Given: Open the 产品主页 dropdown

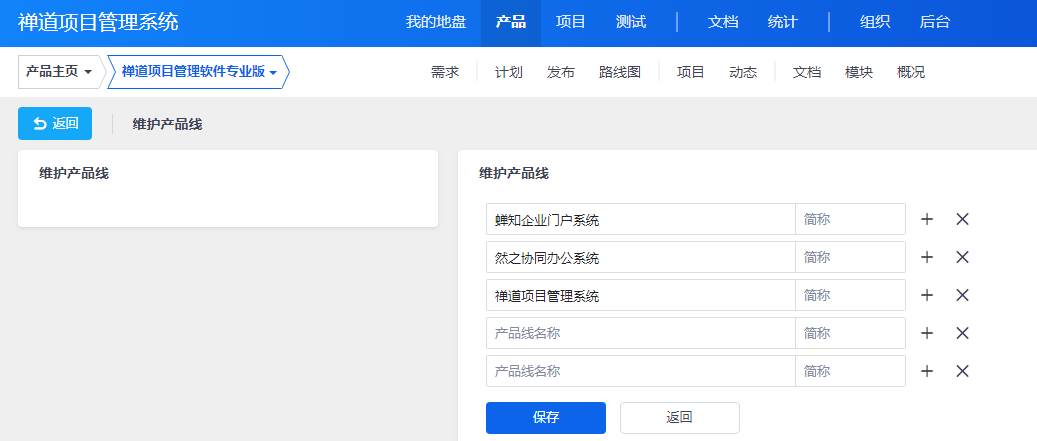Looking at the screenshot, I should tap(58, 71).
